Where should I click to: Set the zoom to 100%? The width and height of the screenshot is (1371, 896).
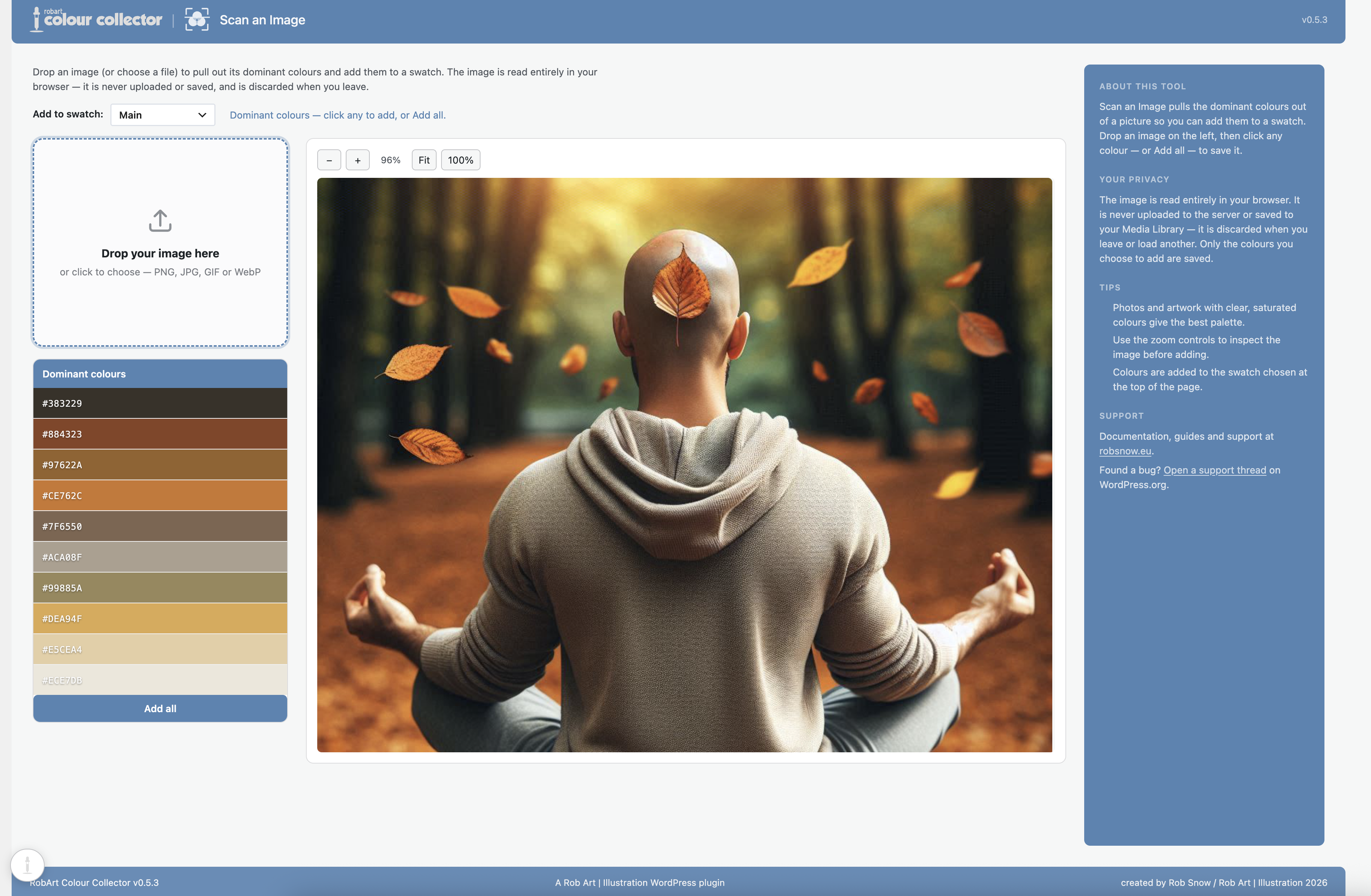[x=460, y=160]
